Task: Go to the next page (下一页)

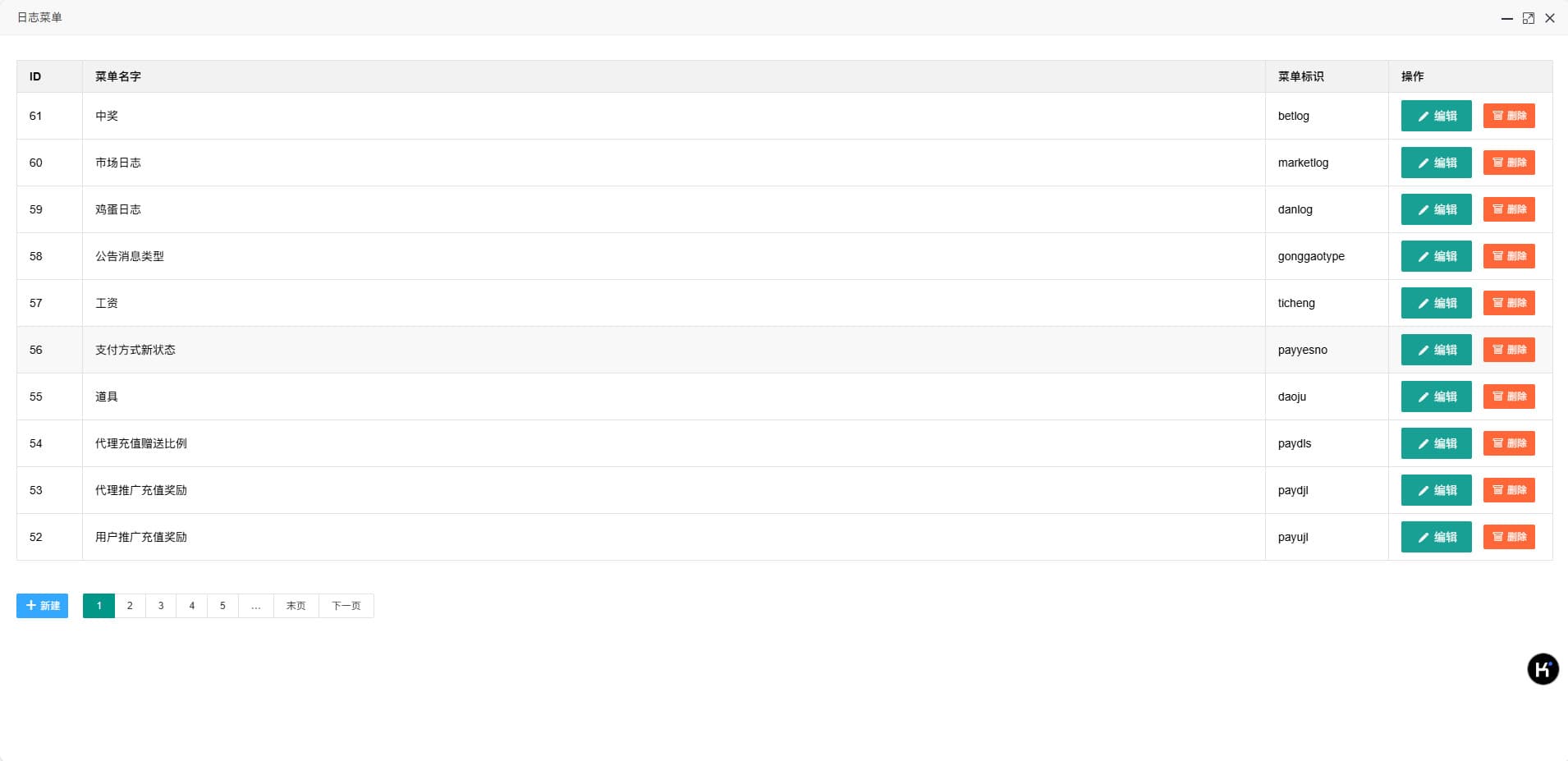Action: pos(346,606)
